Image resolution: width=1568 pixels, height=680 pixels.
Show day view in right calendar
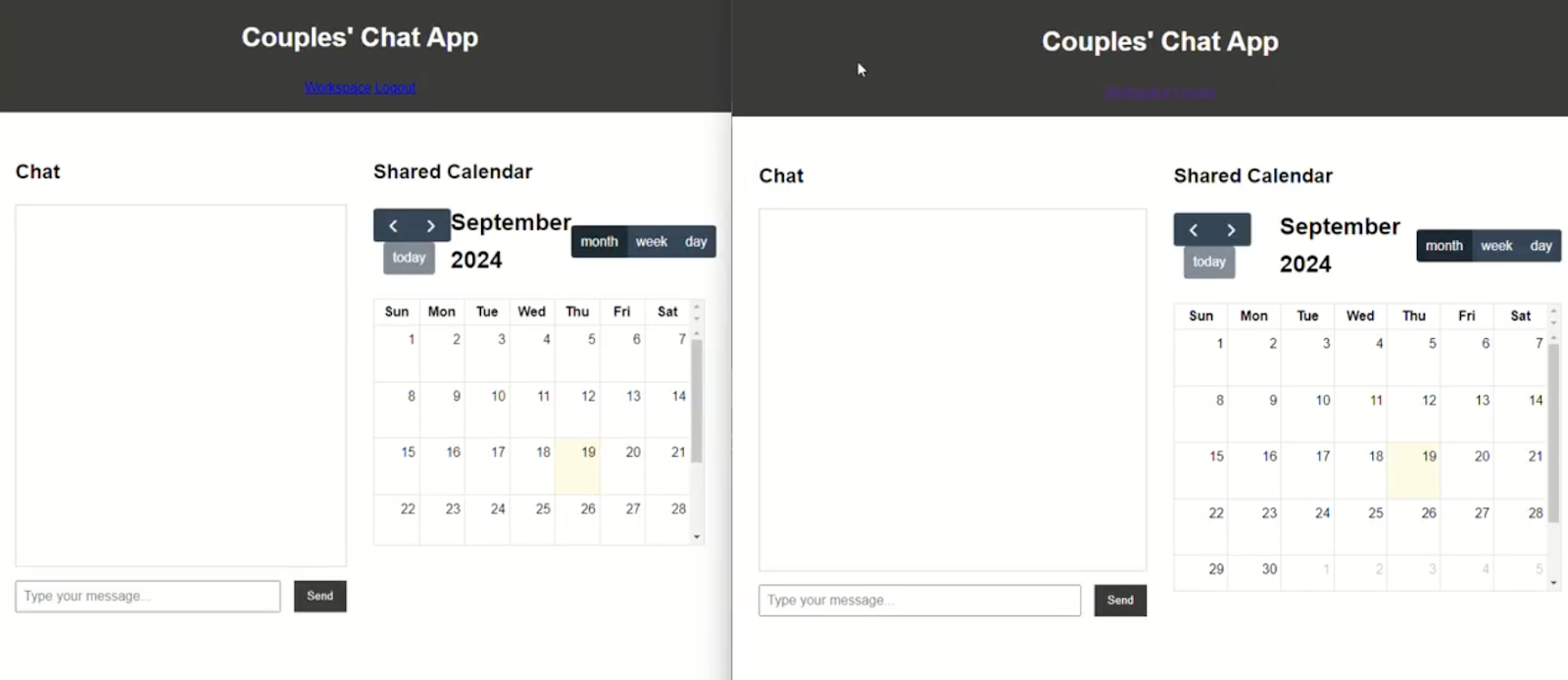click(x=1541, y=246)
